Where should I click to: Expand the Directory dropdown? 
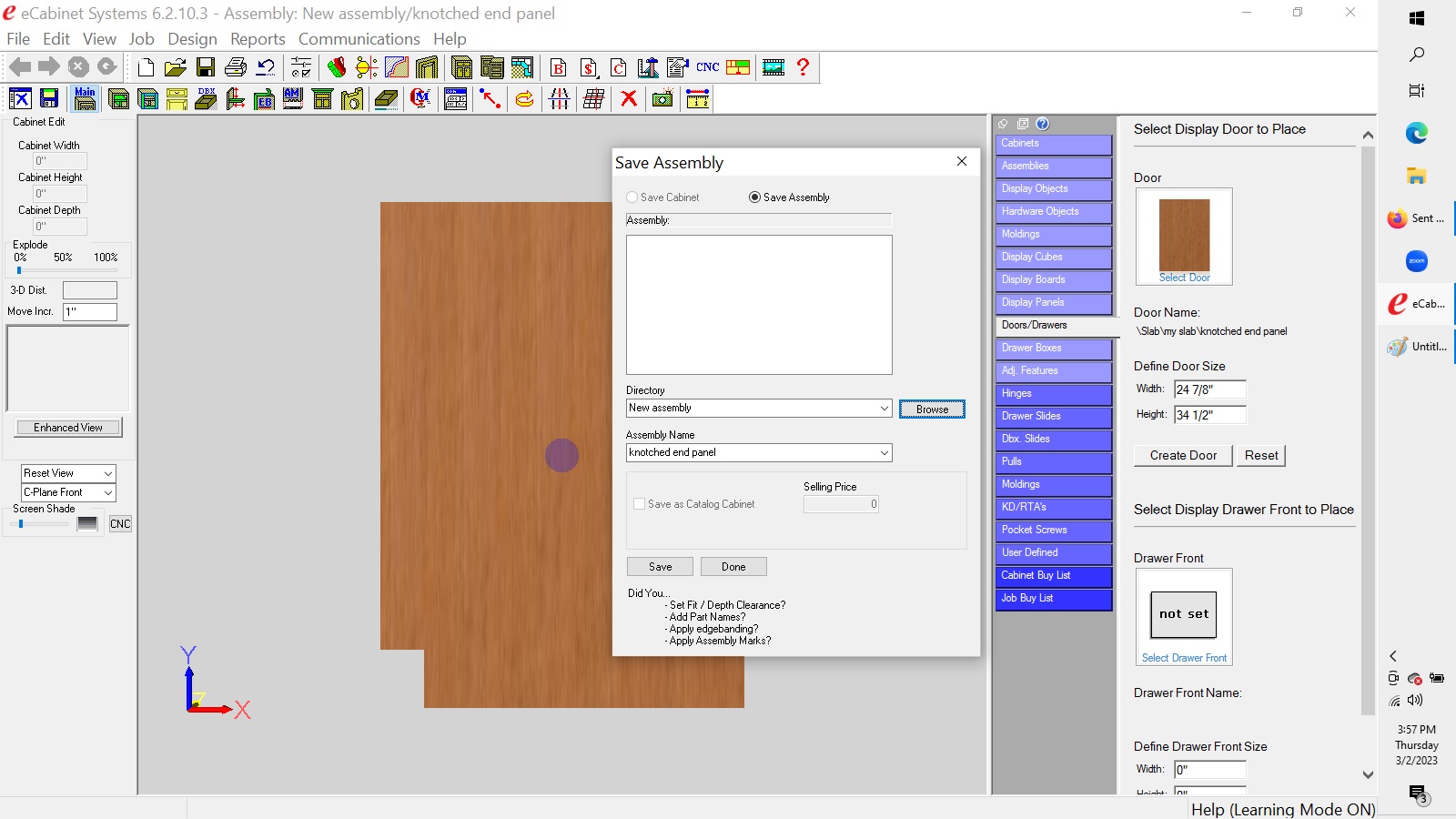(x=884, y=409)
